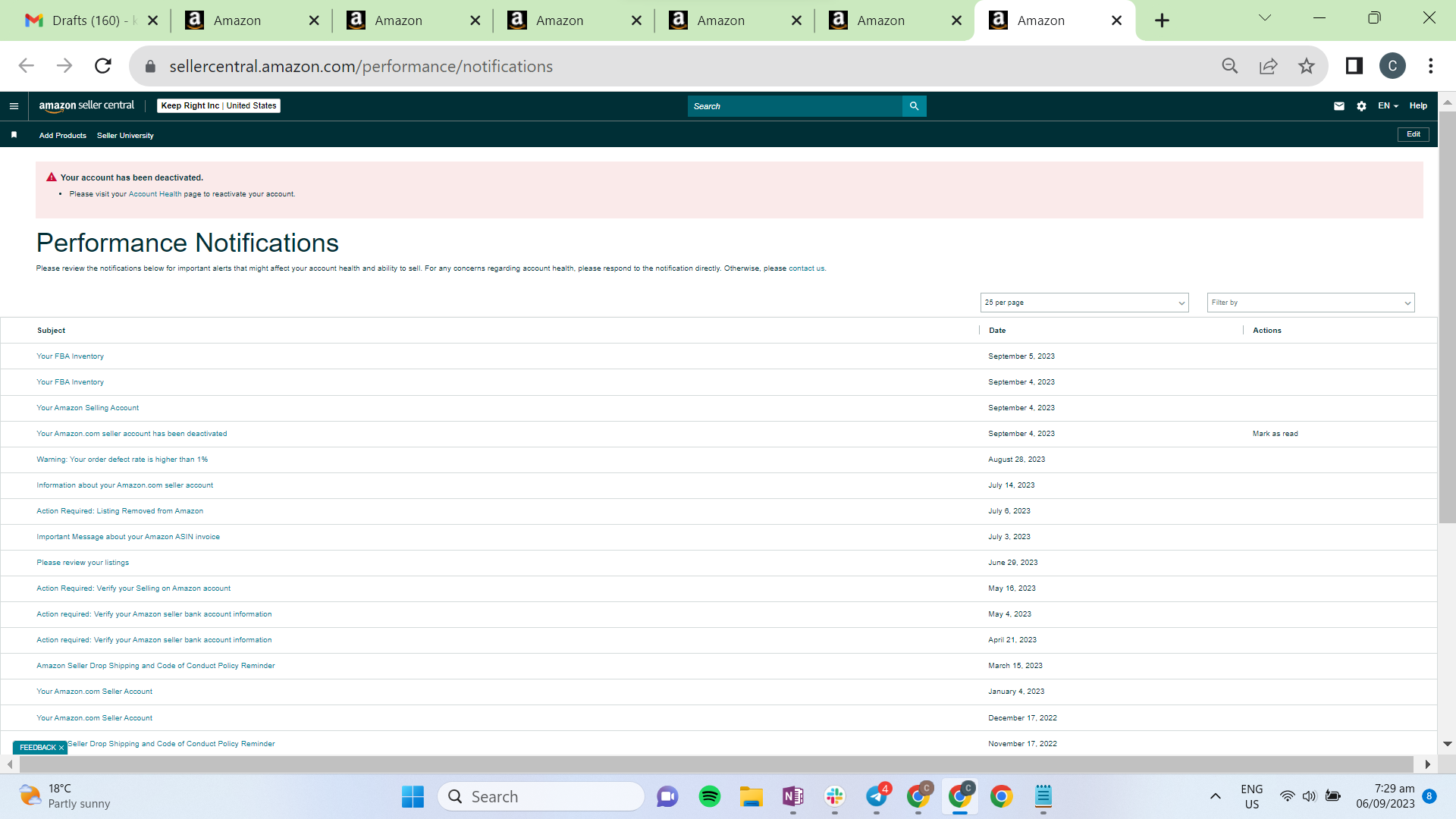The height and width of the screenshot is (819, 1456).
Task: Close the Feedback tab with its X
Action: [x=61, y=748]
